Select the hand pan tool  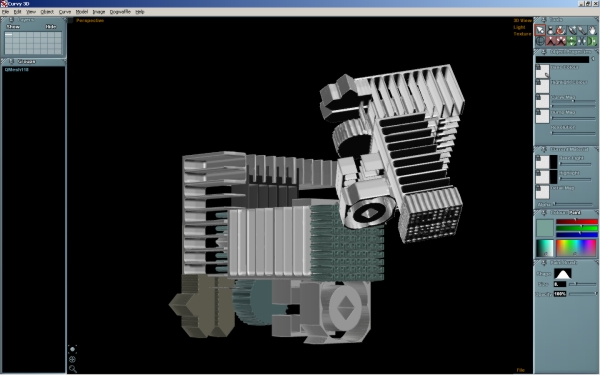pyautogui.click(x=592, y=30)
